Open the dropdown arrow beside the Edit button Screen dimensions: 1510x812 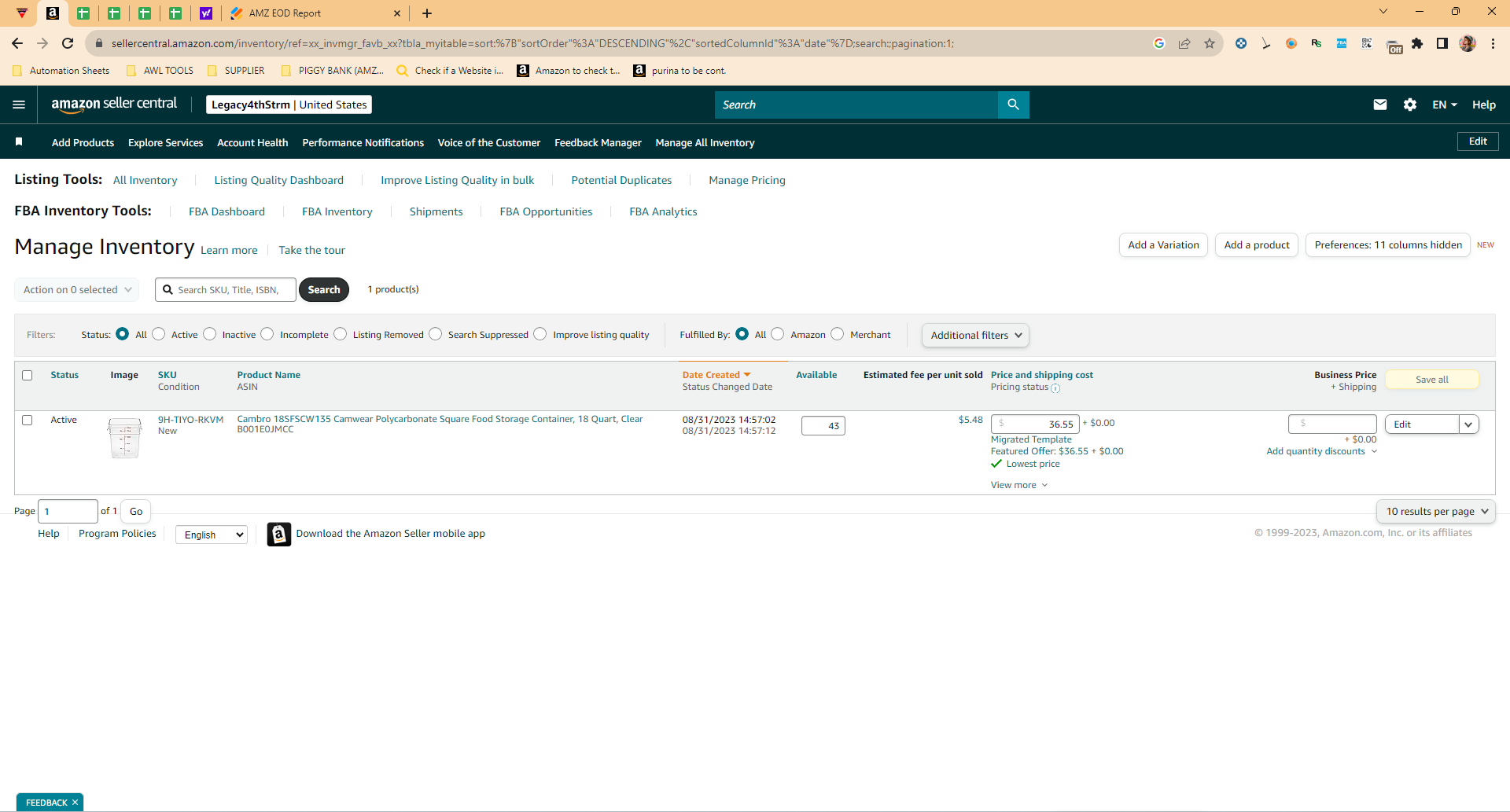click(x=1469, y=424)
